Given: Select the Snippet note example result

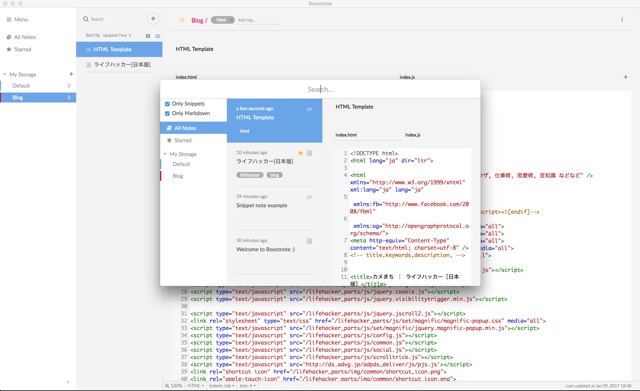Looking at the screenshot, I should (x=274, y=209).
